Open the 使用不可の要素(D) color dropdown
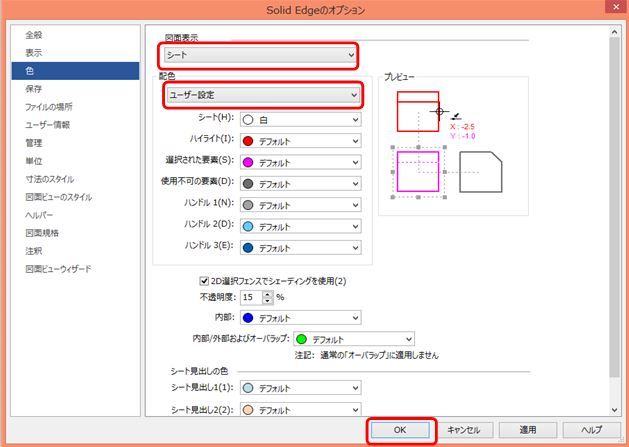Screen dimensions: 629x447 300,183
